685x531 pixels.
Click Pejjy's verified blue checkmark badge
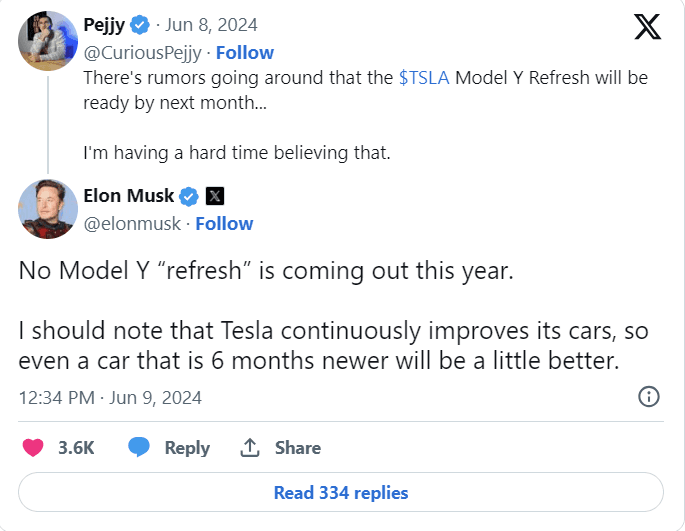coord(139,26)
